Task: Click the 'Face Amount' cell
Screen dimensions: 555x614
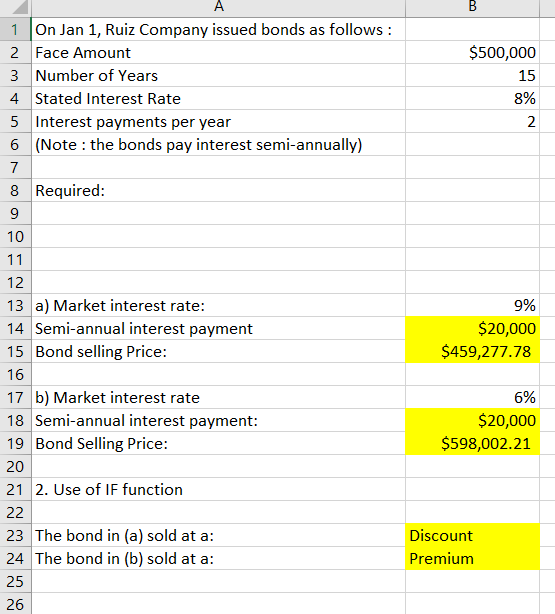Action: click(x=218, y=52)
